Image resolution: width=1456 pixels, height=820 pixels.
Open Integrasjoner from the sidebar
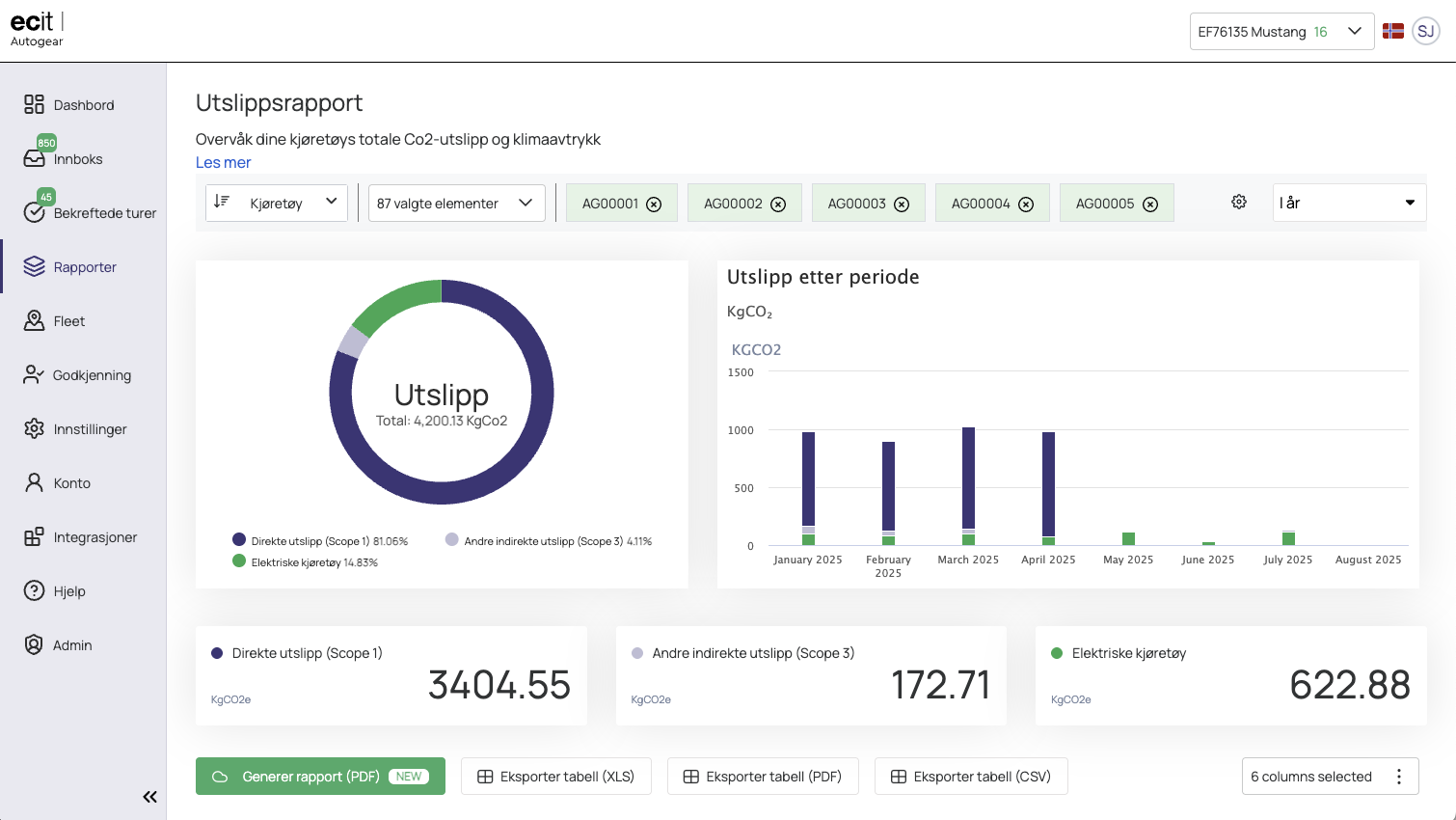(x=94, y=537)
